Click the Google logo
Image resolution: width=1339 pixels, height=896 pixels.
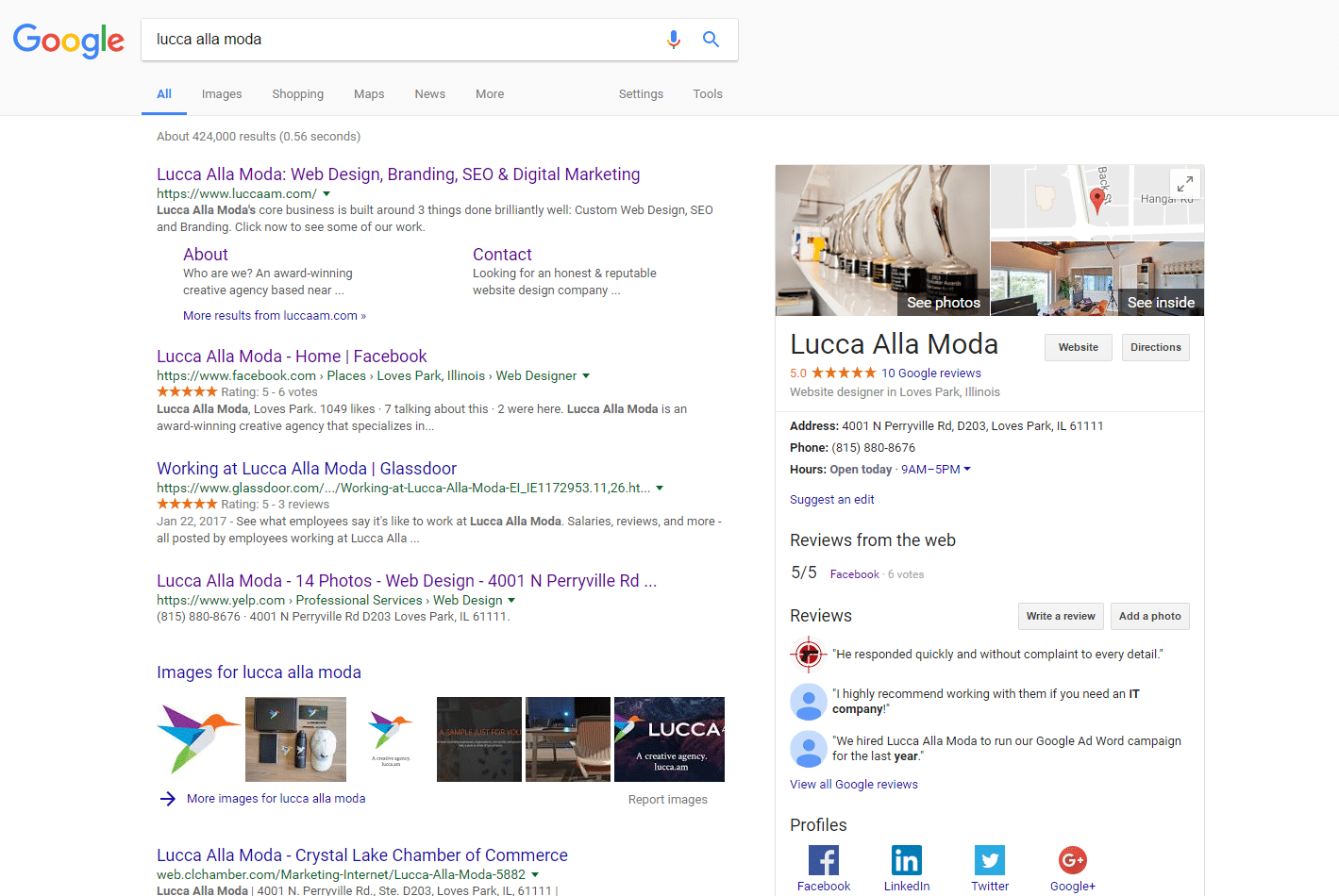click(69, 41)
